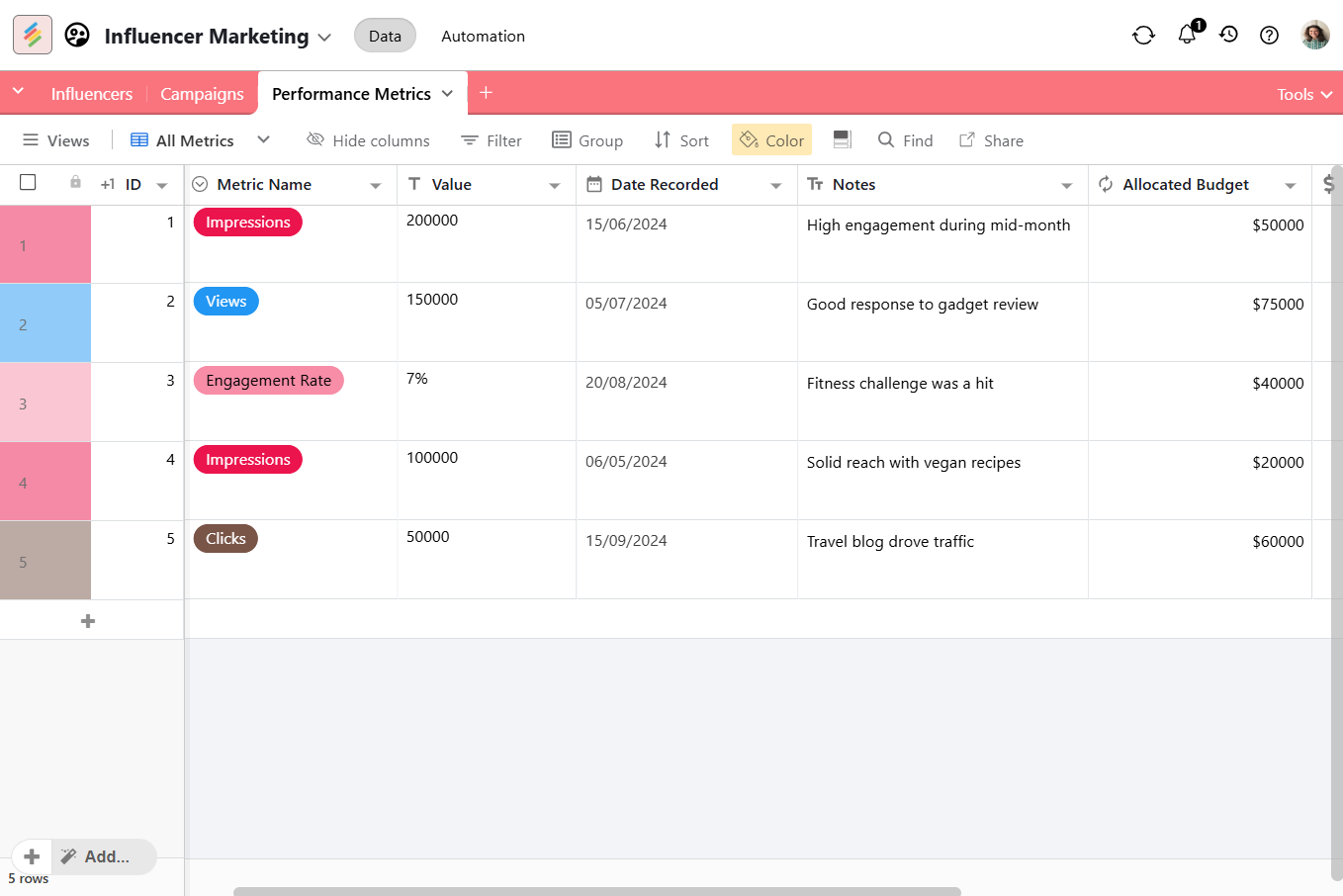Click the row height icon in toolbar

[842, 140]
